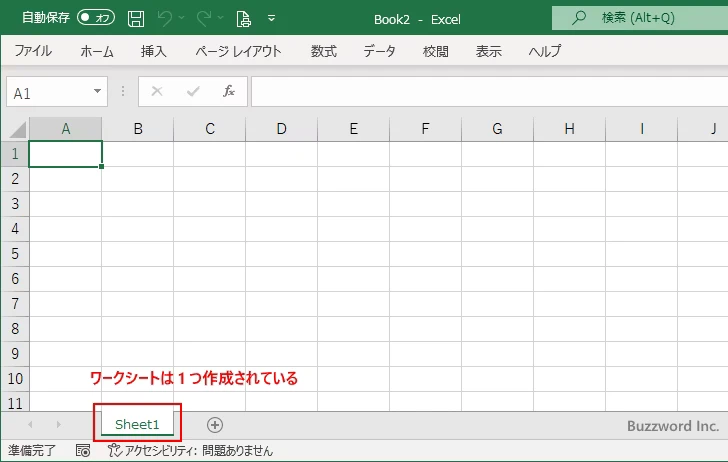This screenshot has height=462, width=728.
Task: Click the Redo arrow icon
Action: coord(204,18)
